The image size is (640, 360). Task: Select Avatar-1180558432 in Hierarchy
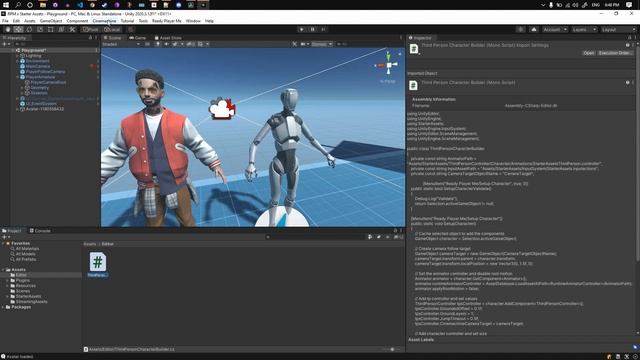click(44, 109)
